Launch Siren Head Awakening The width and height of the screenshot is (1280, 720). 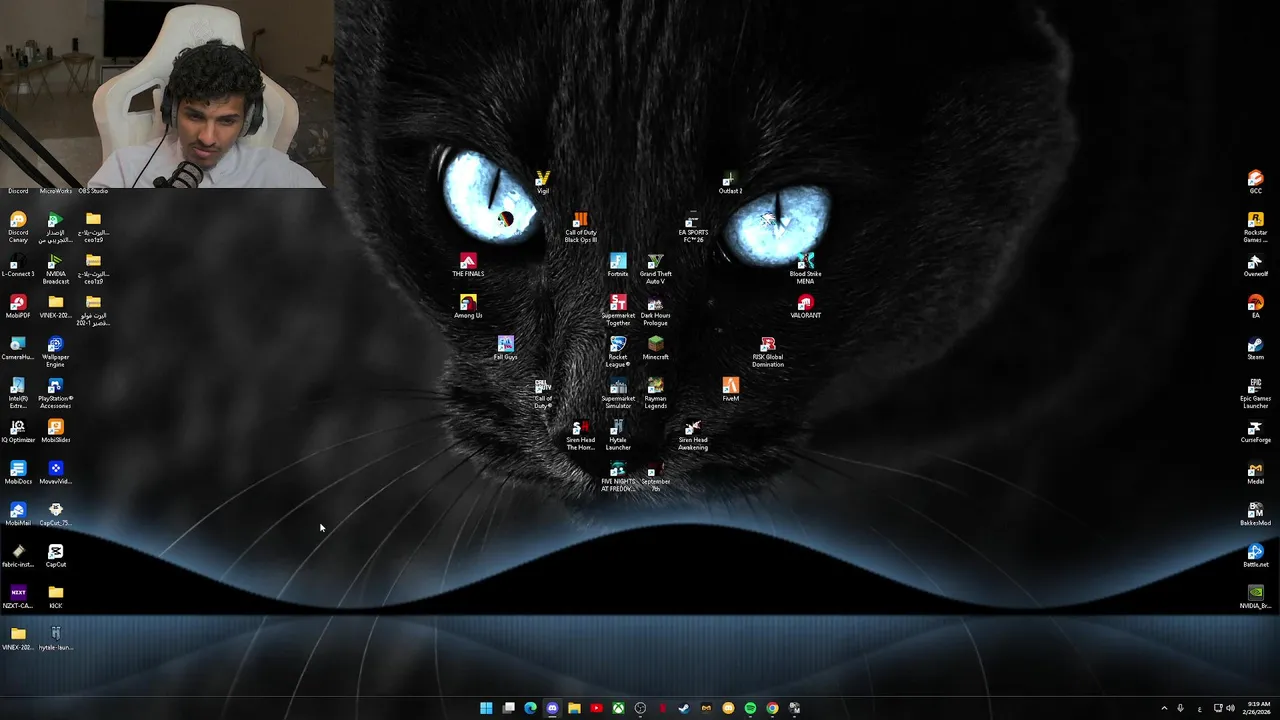point(693,436)
